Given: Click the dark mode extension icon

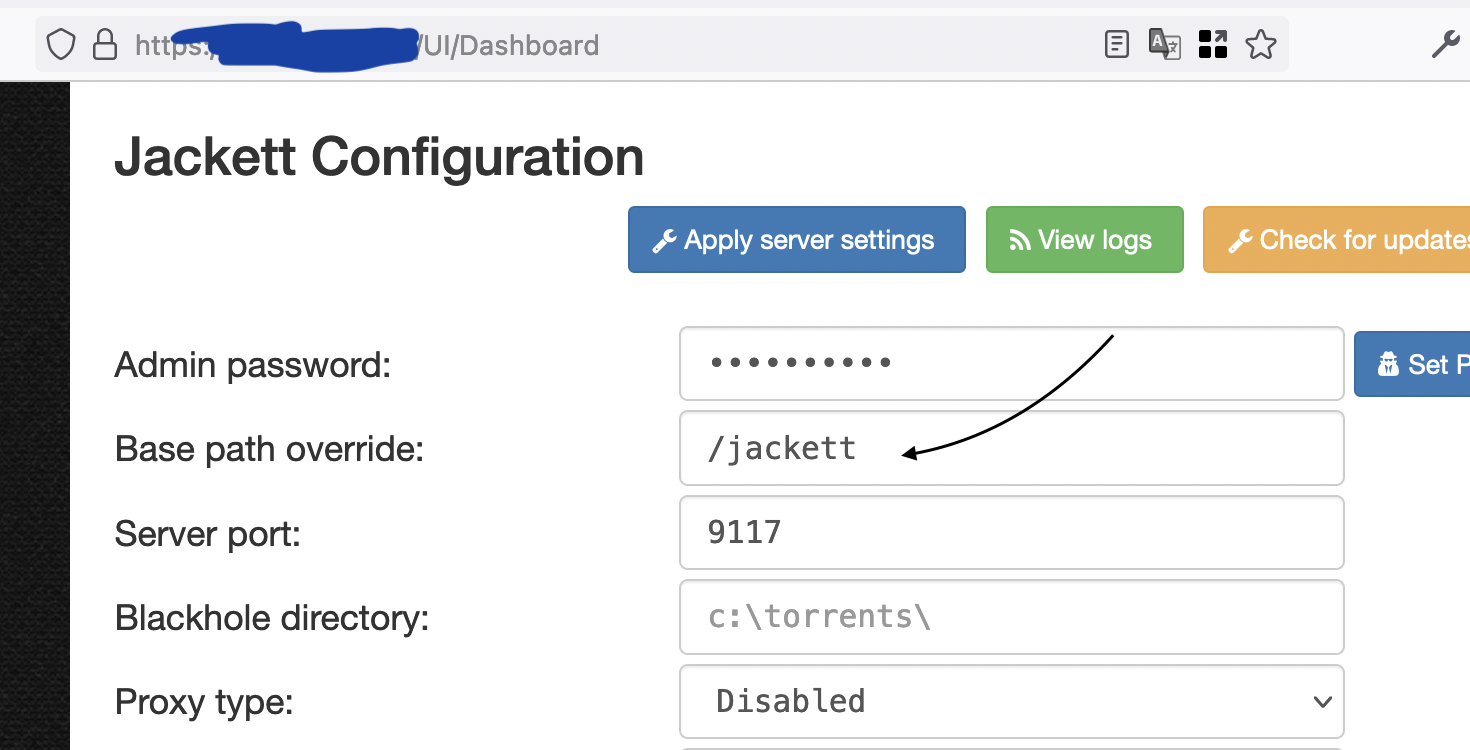Looking at the screenshot, I should tap(1212, 44).
